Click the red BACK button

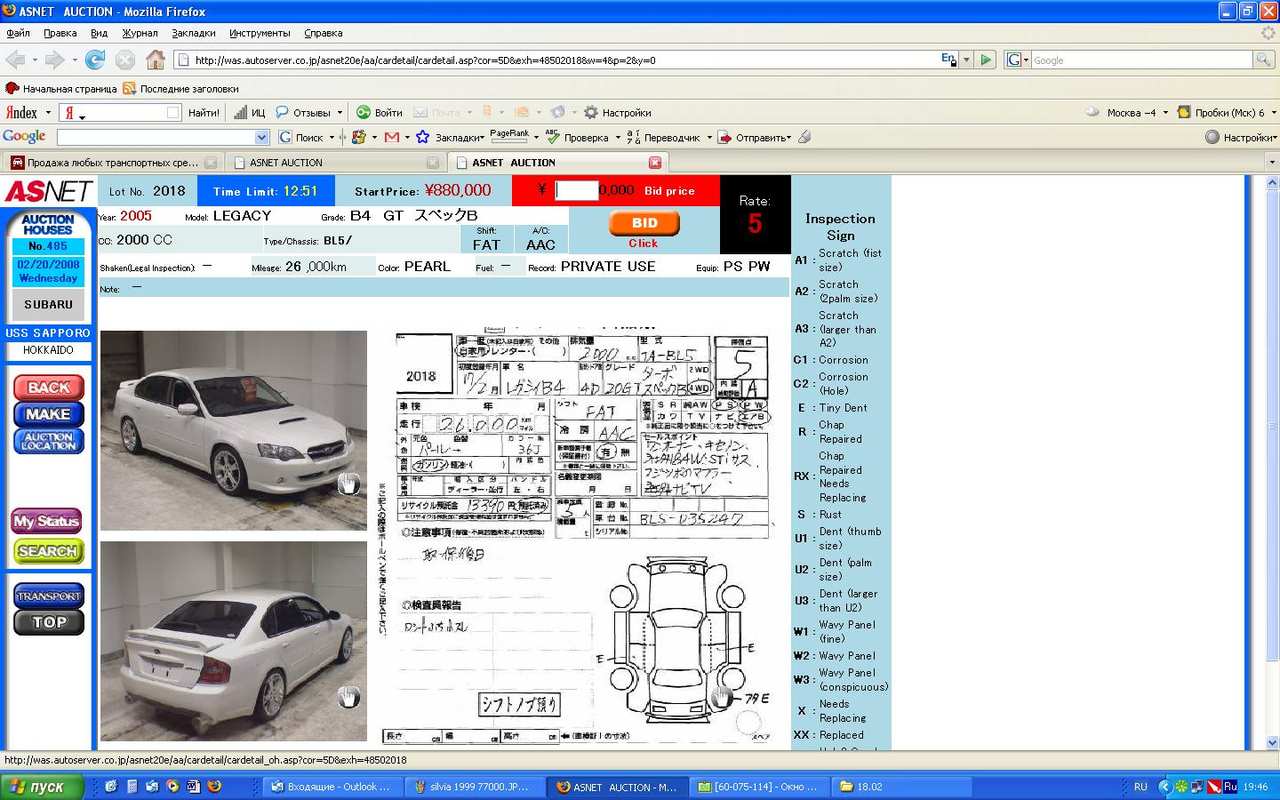[x=48, y=387]
